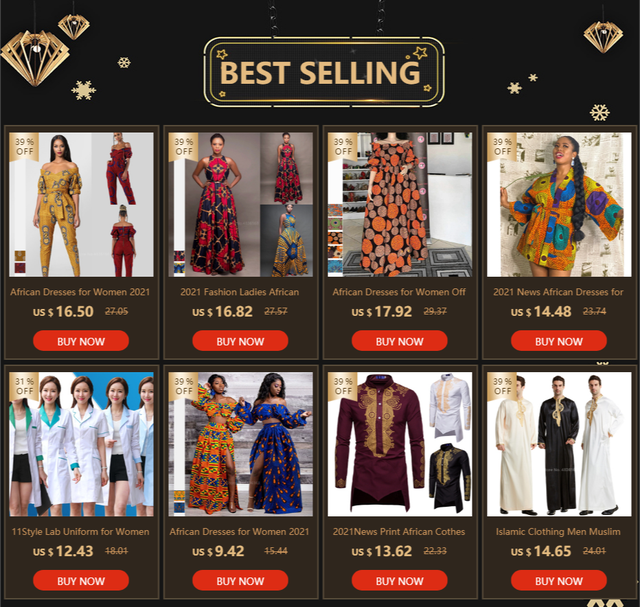The height and width of the screenshot is (607, 640).
Task: Click BUY NOW for the $13.62 shirt
Action: 400,580
